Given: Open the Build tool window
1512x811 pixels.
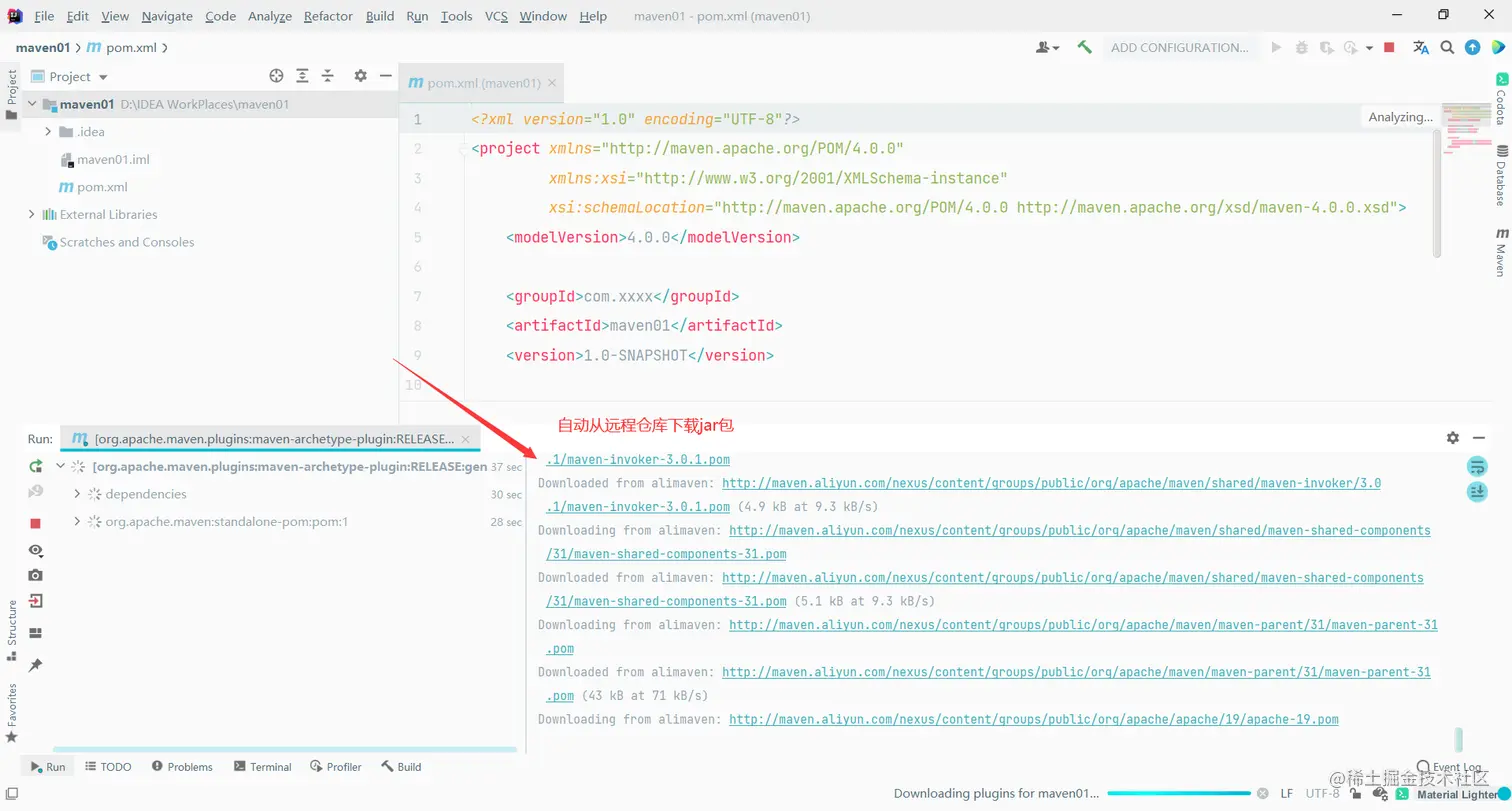Looking at the screenshot, I should [401, 767].
